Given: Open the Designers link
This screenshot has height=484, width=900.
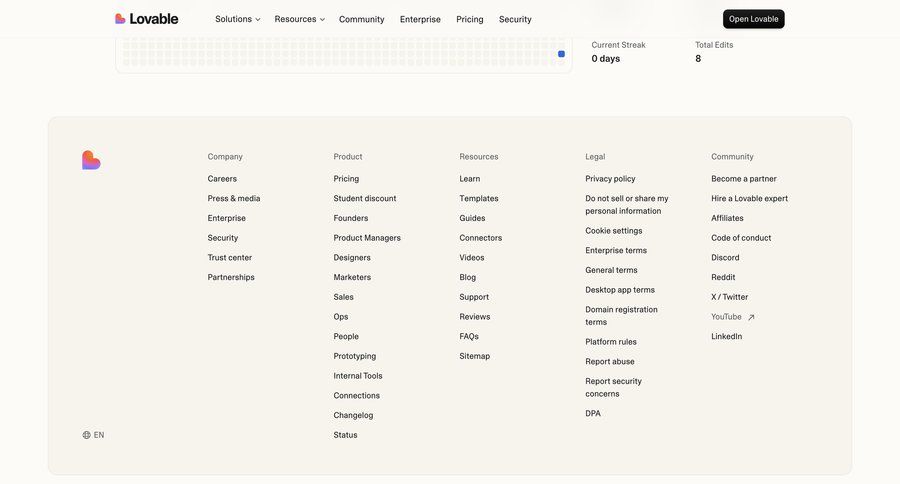Looking at the screenshot, I should (352, 257).
